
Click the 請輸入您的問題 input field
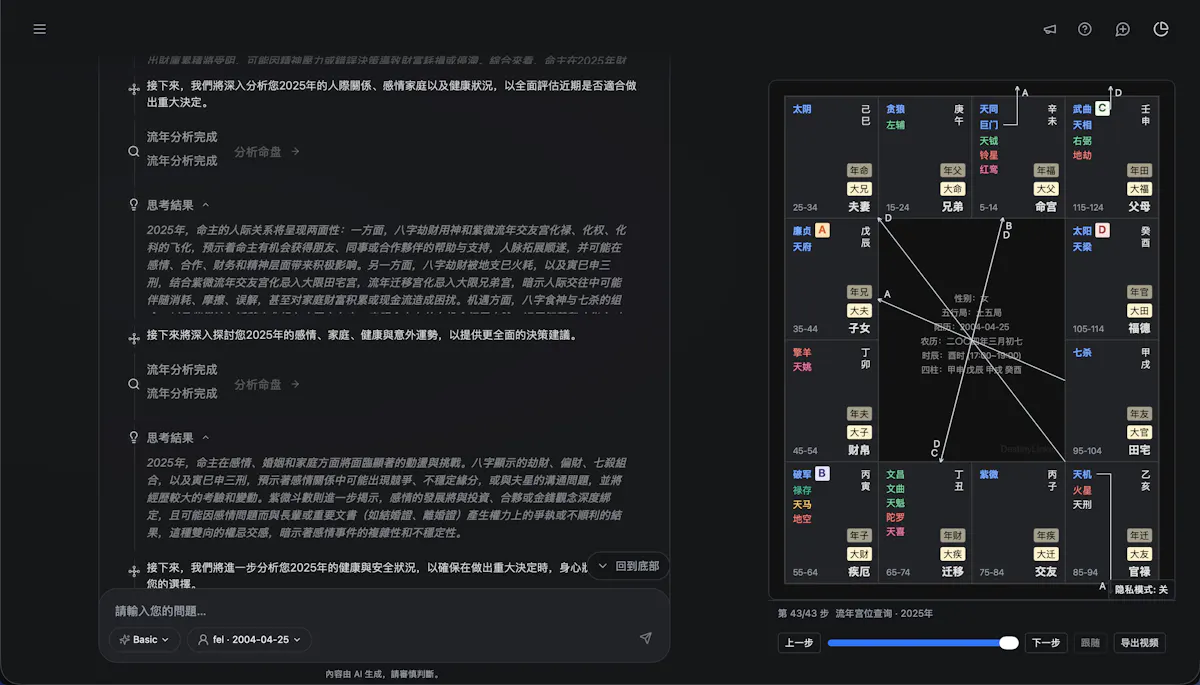384,611
